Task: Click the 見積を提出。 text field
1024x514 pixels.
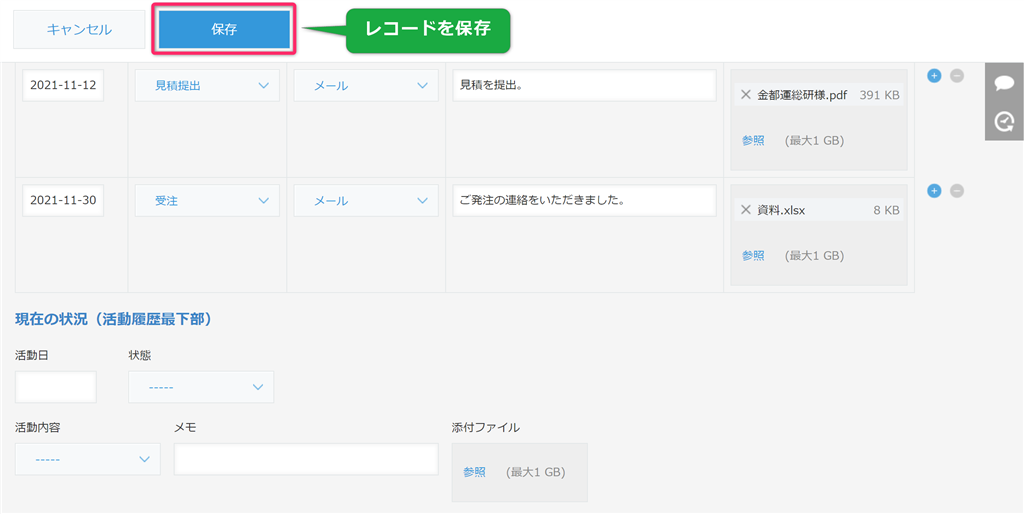Action: click(584, 86)
